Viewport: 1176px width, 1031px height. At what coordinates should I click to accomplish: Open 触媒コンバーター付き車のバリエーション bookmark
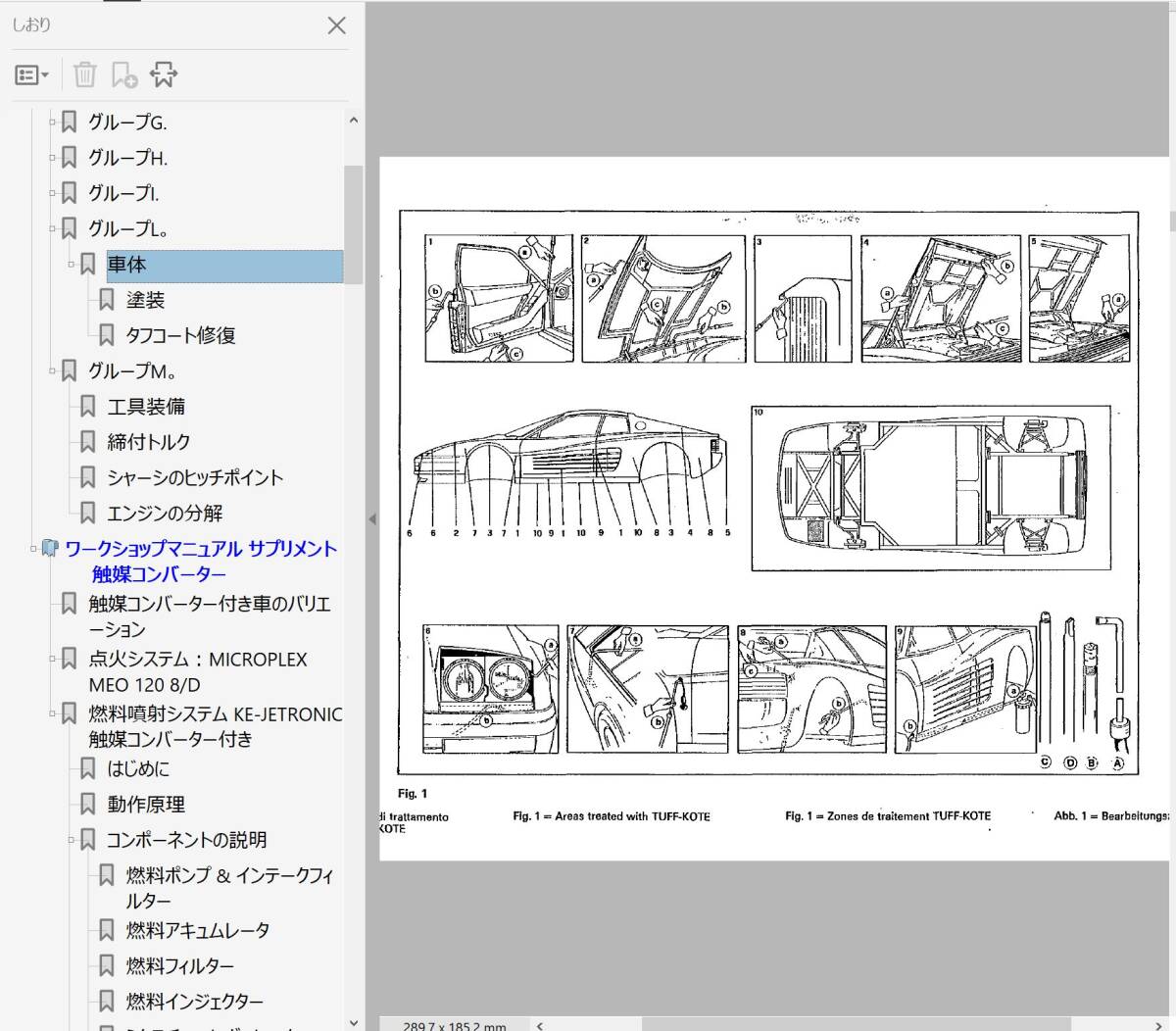tap(210, 616)
